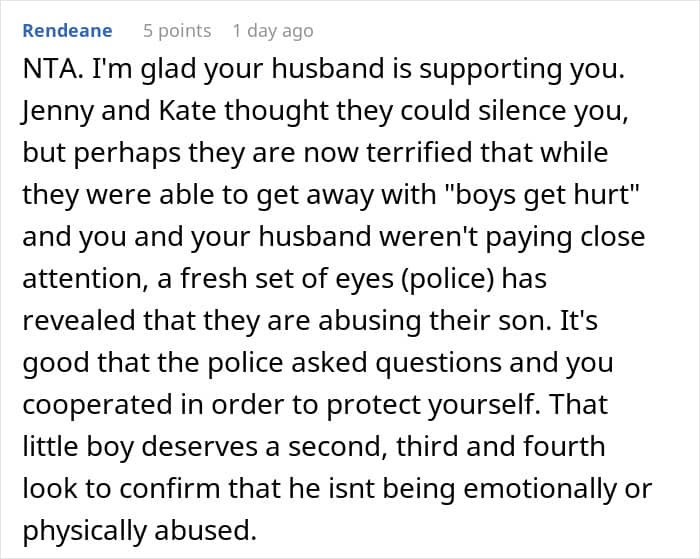
Task: Click the word "cooperated" in the comment
Action: pos(97,405)
